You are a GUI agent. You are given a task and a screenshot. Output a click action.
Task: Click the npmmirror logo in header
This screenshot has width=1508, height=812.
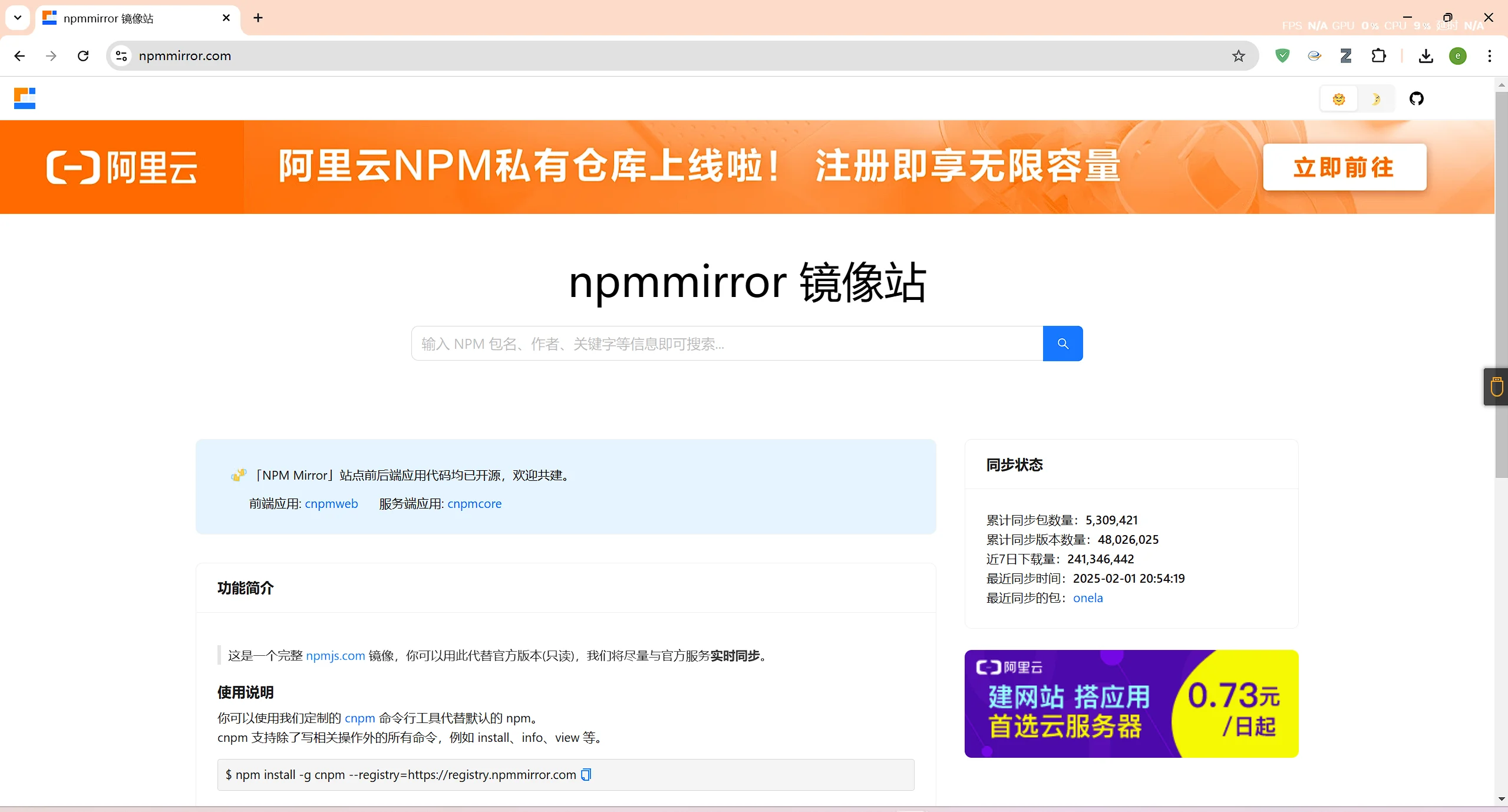25,98
